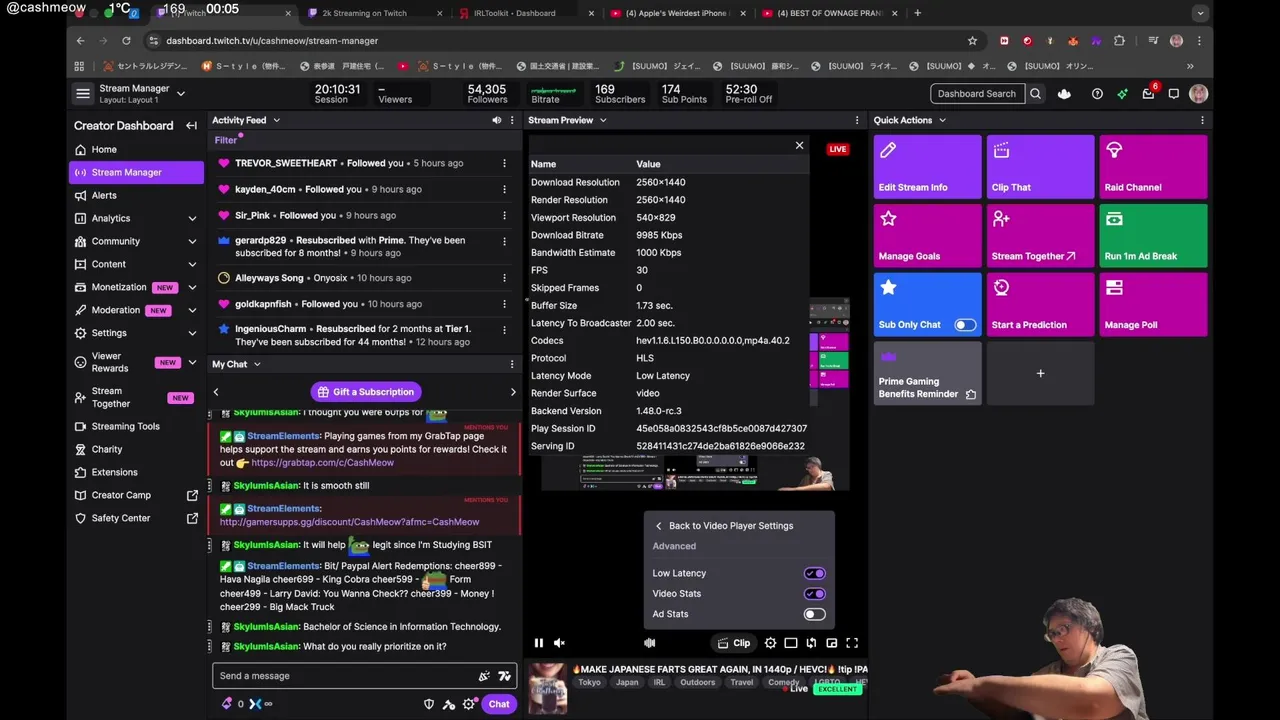The image size is (1280, 720).
Task: Open Activity Feed panel options menu
Action: pos(512,120)
